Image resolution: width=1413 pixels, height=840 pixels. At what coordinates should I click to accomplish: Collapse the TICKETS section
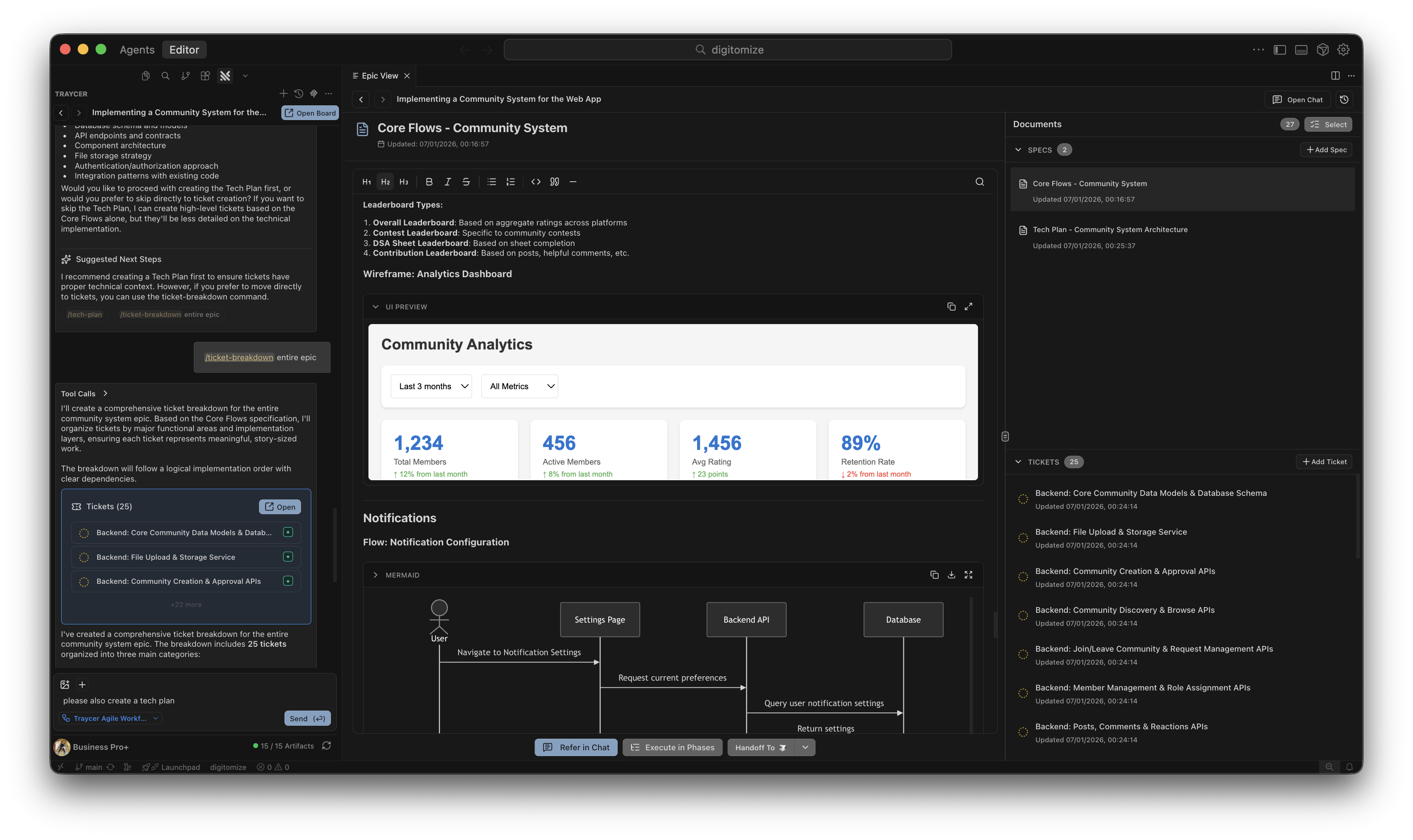coord(1018,462)
